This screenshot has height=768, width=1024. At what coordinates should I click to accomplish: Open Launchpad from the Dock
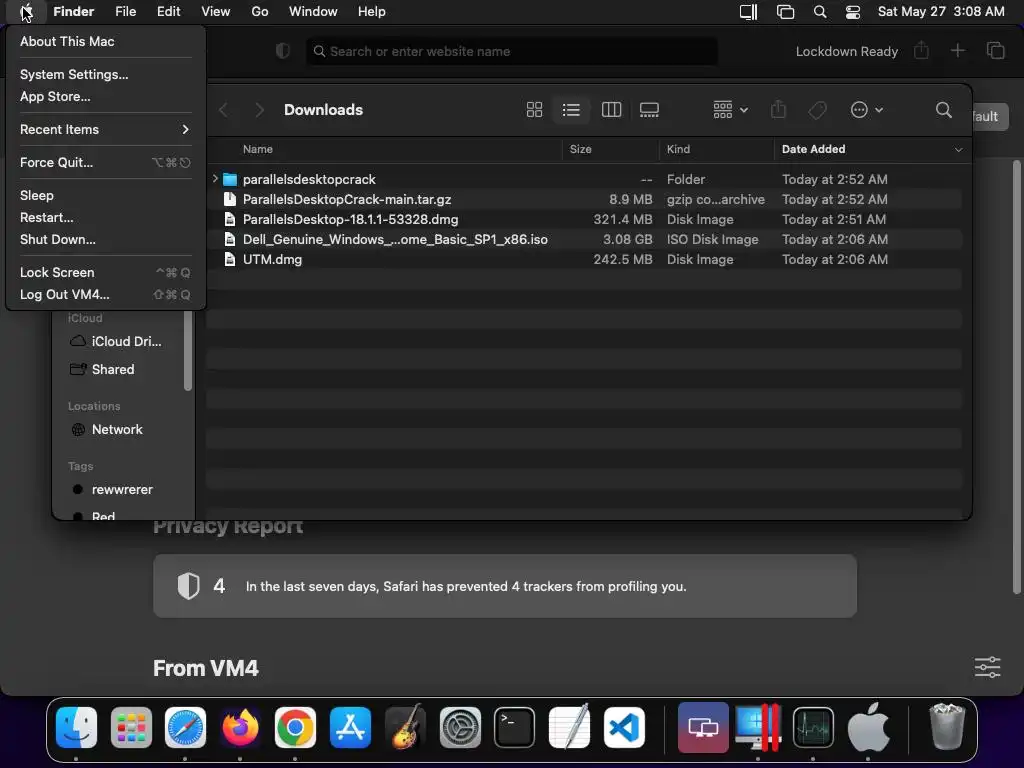click(131, 728)
